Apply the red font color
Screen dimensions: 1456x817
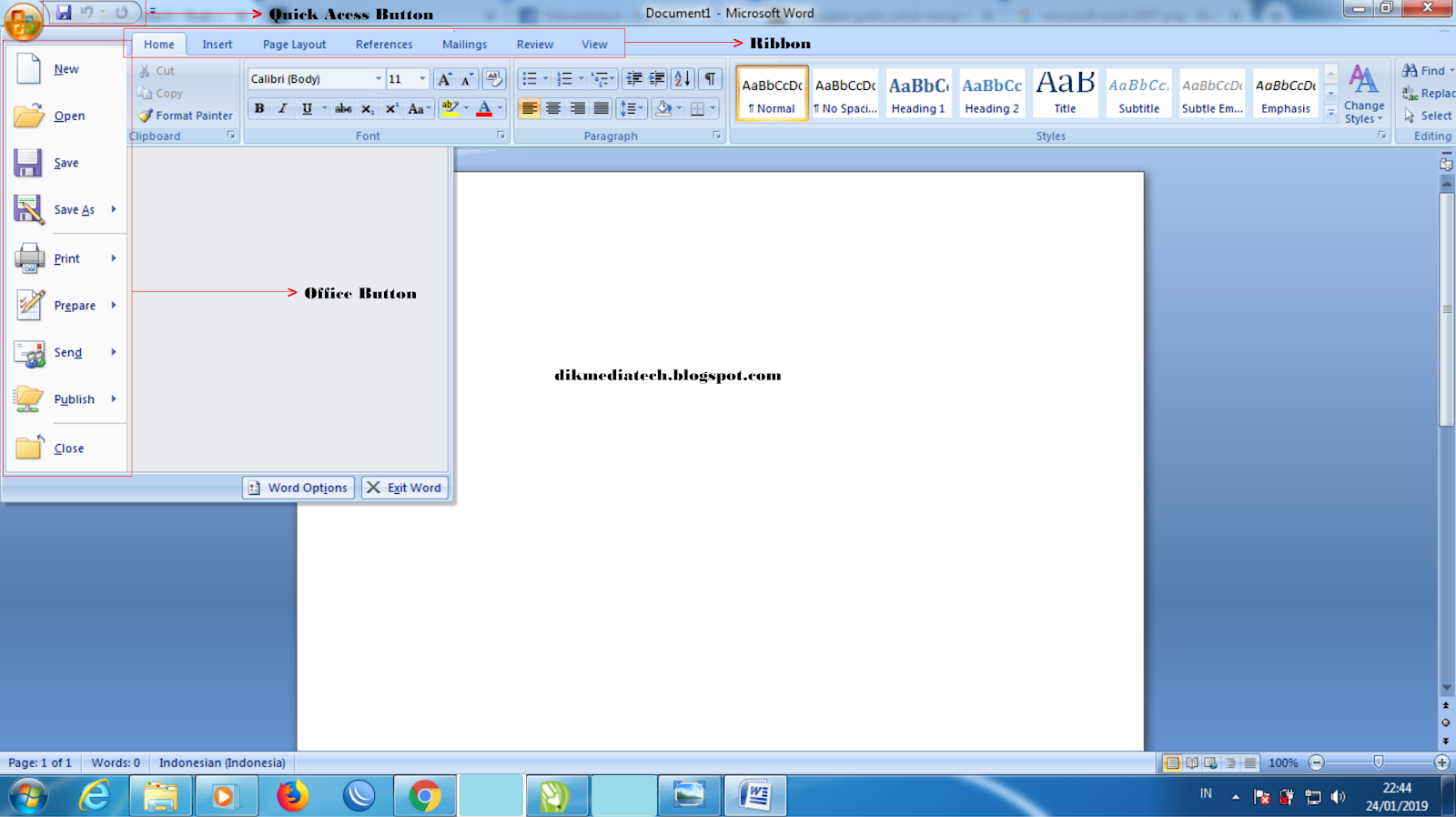tap(484, 108)
